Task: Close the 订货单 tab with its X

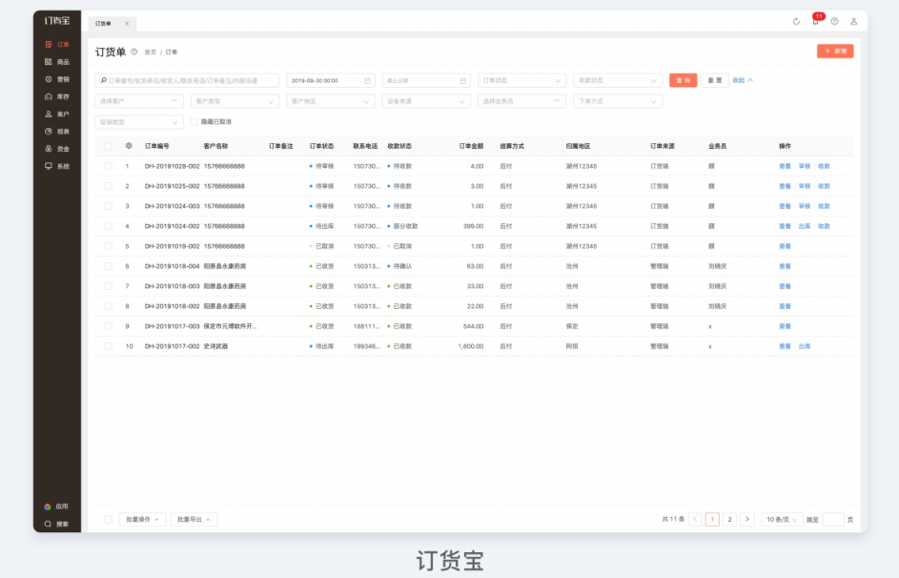Action: (127, 24)
